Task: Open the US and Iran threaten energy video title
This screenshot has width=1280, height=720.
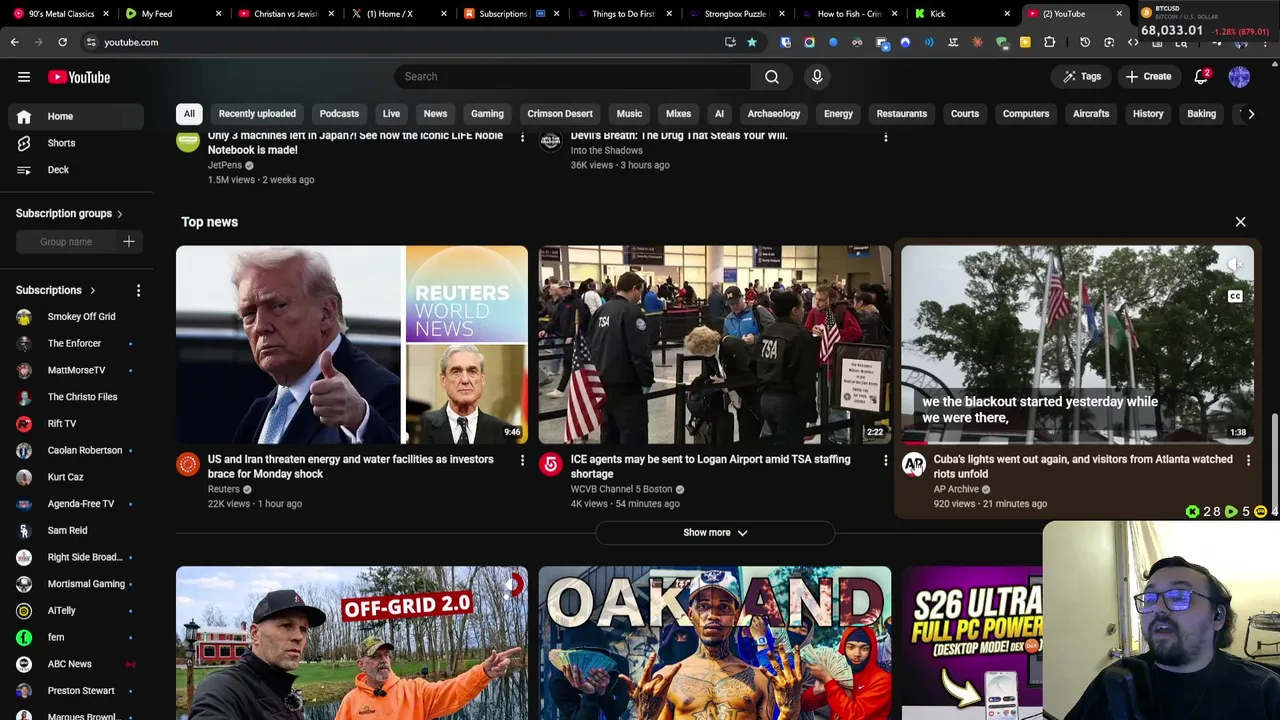Action: (x=350, y=467)
